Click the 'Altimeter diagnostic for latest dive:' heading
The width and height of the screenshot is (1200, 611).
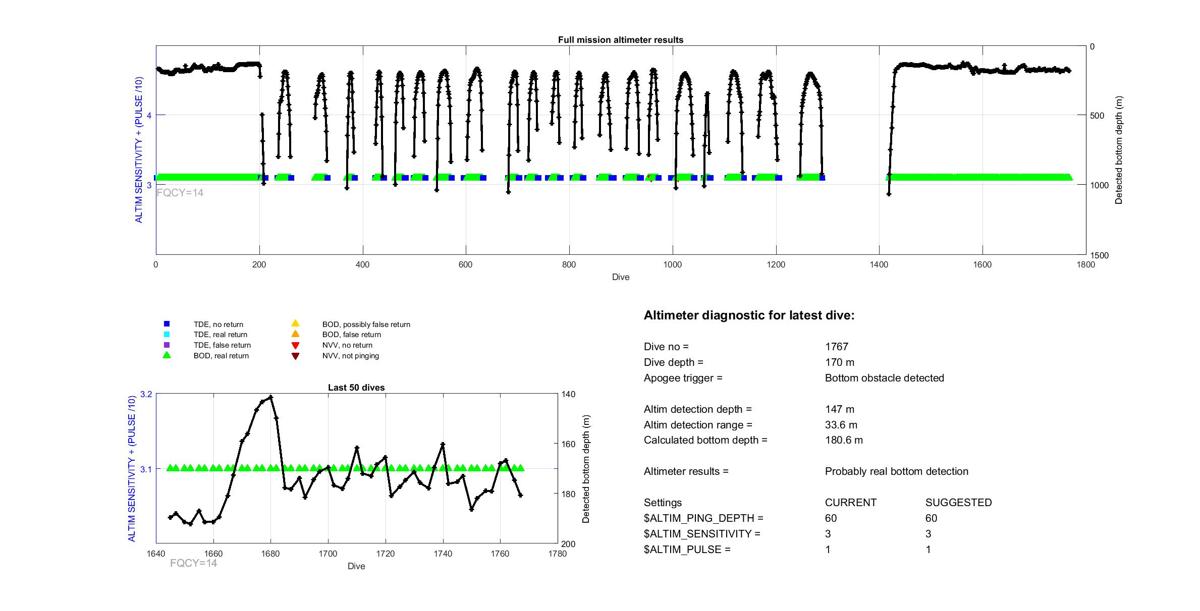(x=749, y=316)
